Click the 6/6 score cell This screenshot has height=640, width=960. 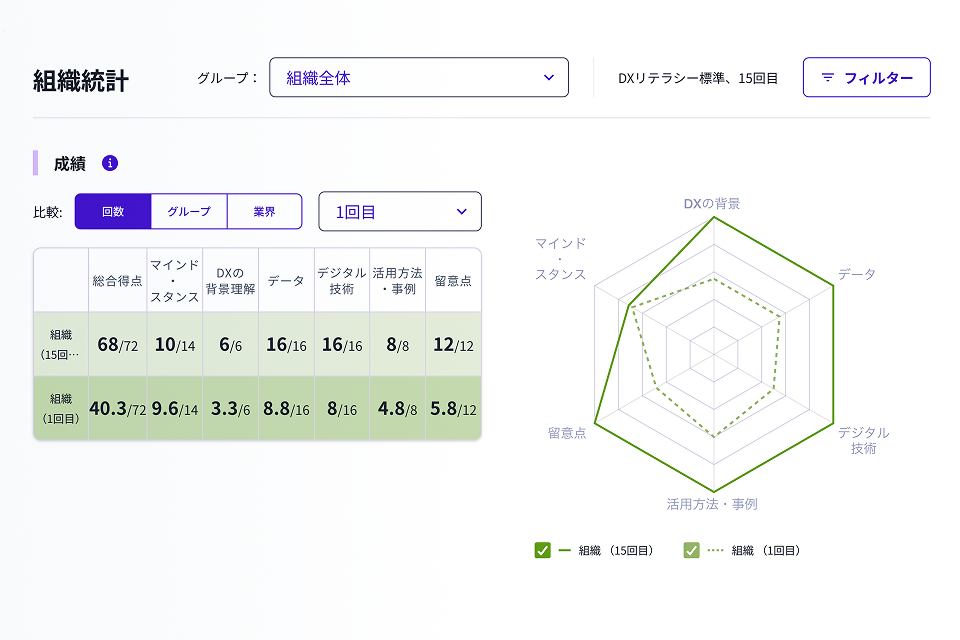[230, 345]
